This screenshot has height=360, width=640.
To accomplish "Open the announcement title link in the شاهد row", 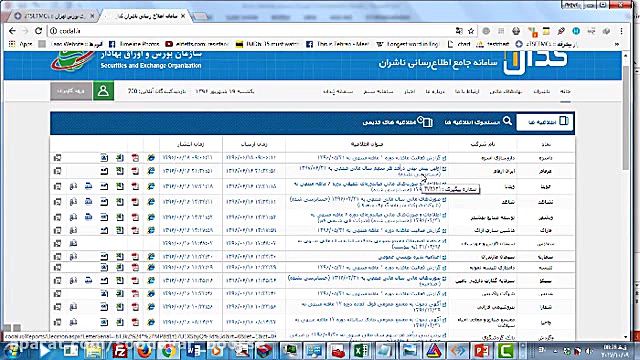I will tap(368, 201).
